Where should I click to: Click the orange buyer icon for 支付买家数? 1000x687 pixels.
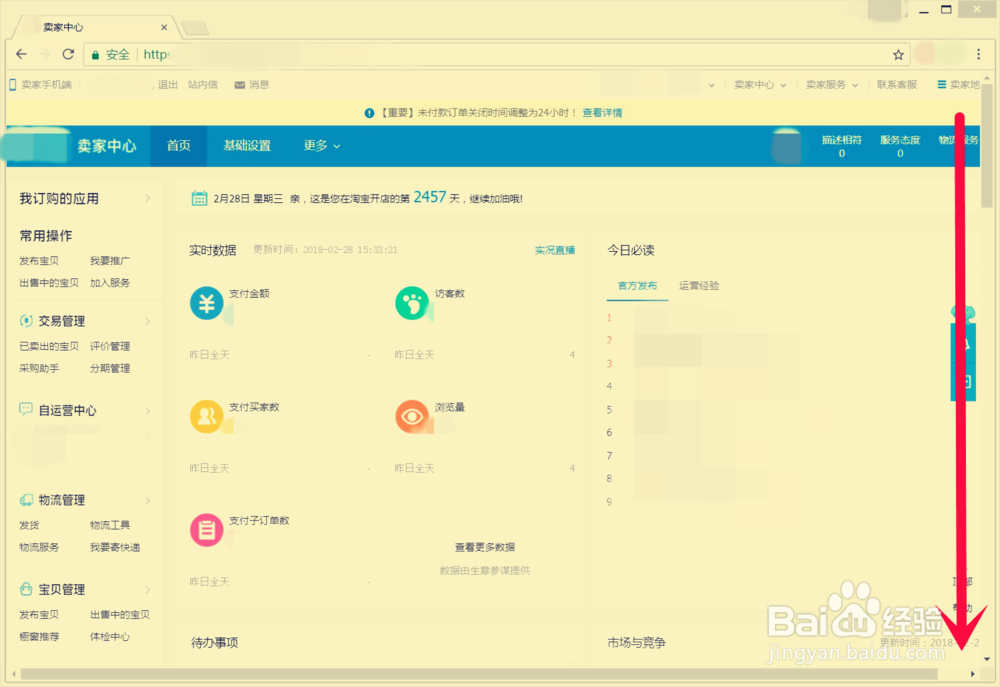207,416
